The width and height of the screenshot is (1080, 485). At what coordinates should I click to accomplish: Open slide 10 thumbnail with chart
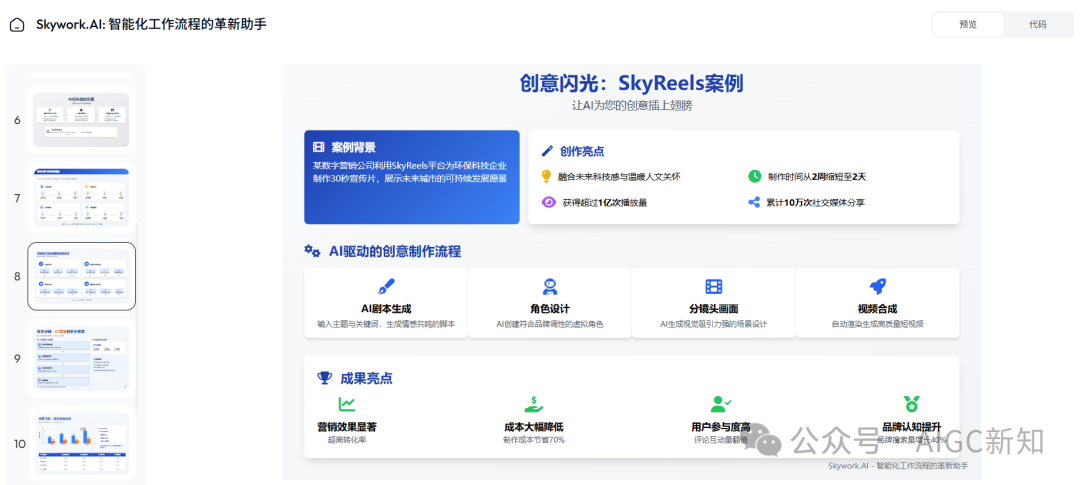click(81, 444)
